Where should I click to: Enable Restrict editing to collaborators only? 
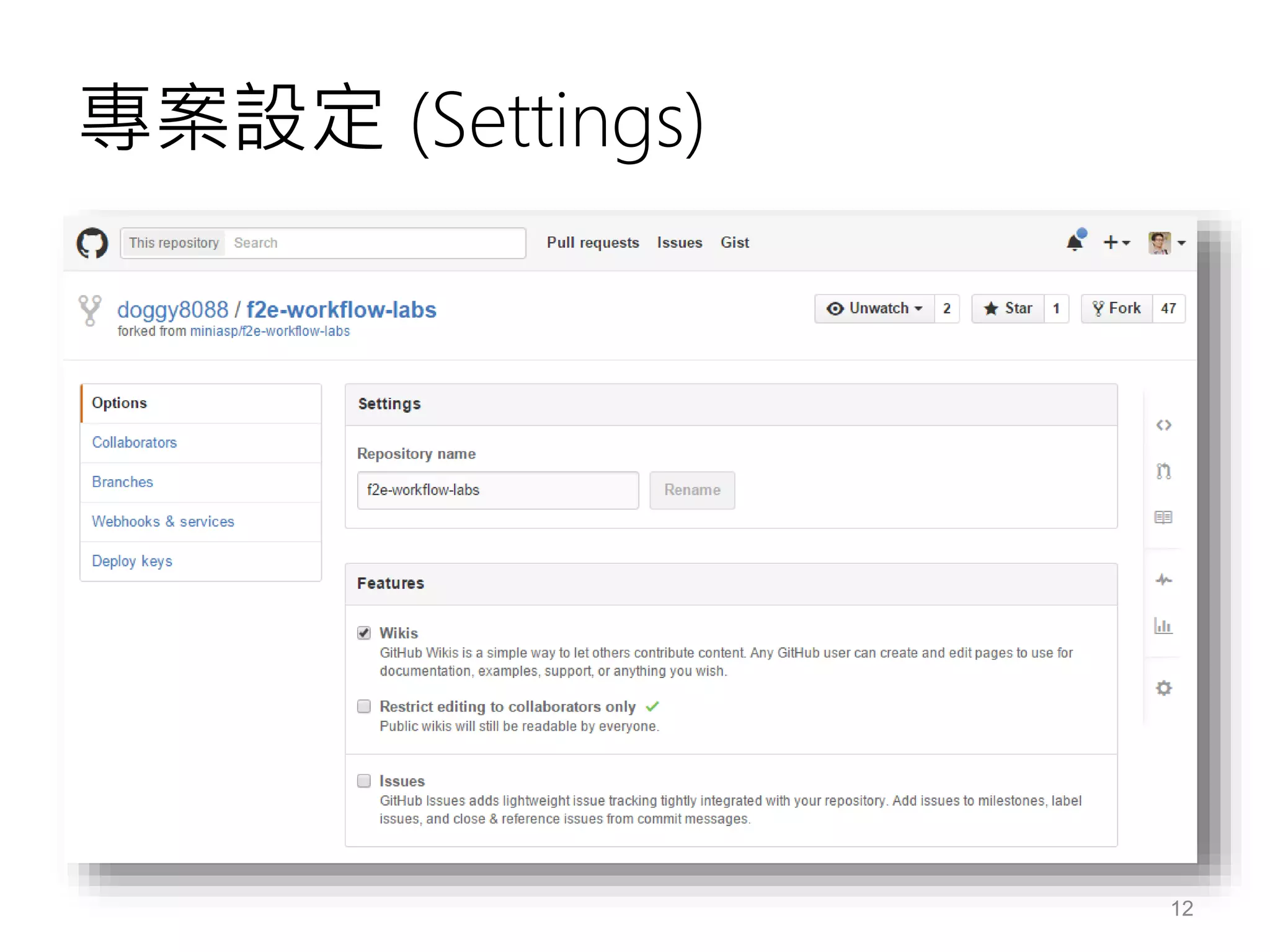point(364,707)
